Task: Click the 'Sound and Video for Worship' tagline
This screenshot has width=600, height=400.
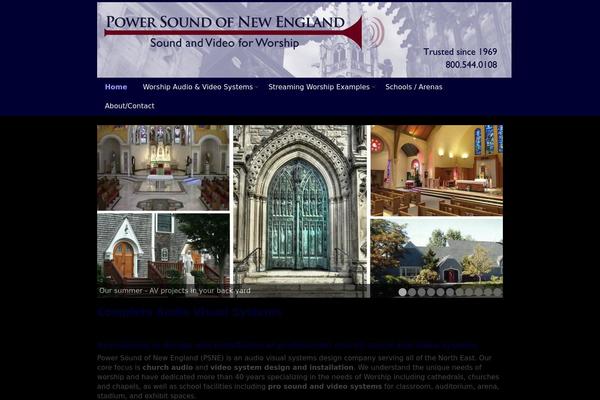Action: pyautogui.click(x=224, y=43)
